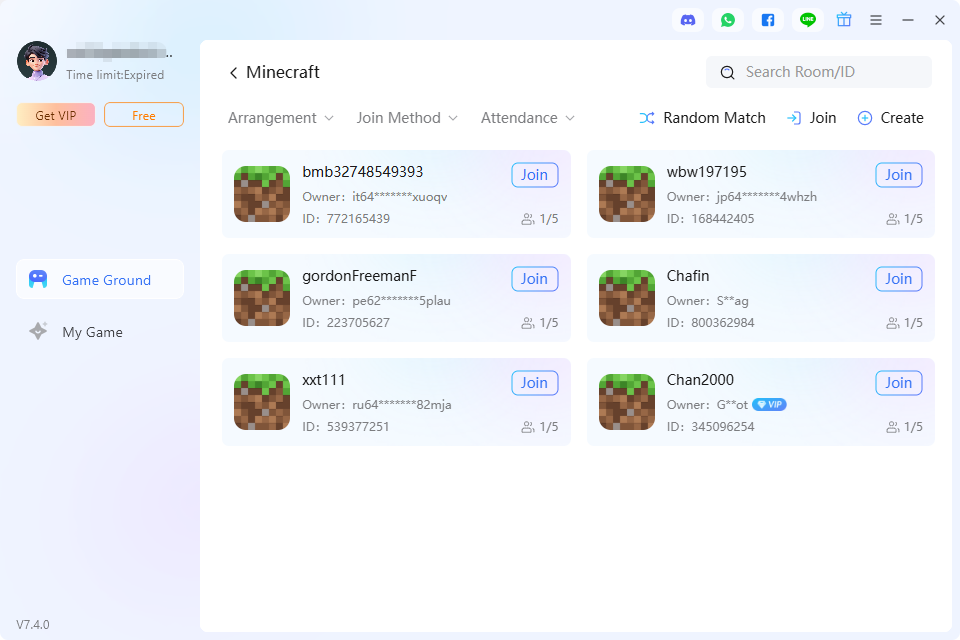Open the Discord icon in title bar
Image resolution: width=960 pixels, height=640 pixels.
688,20
